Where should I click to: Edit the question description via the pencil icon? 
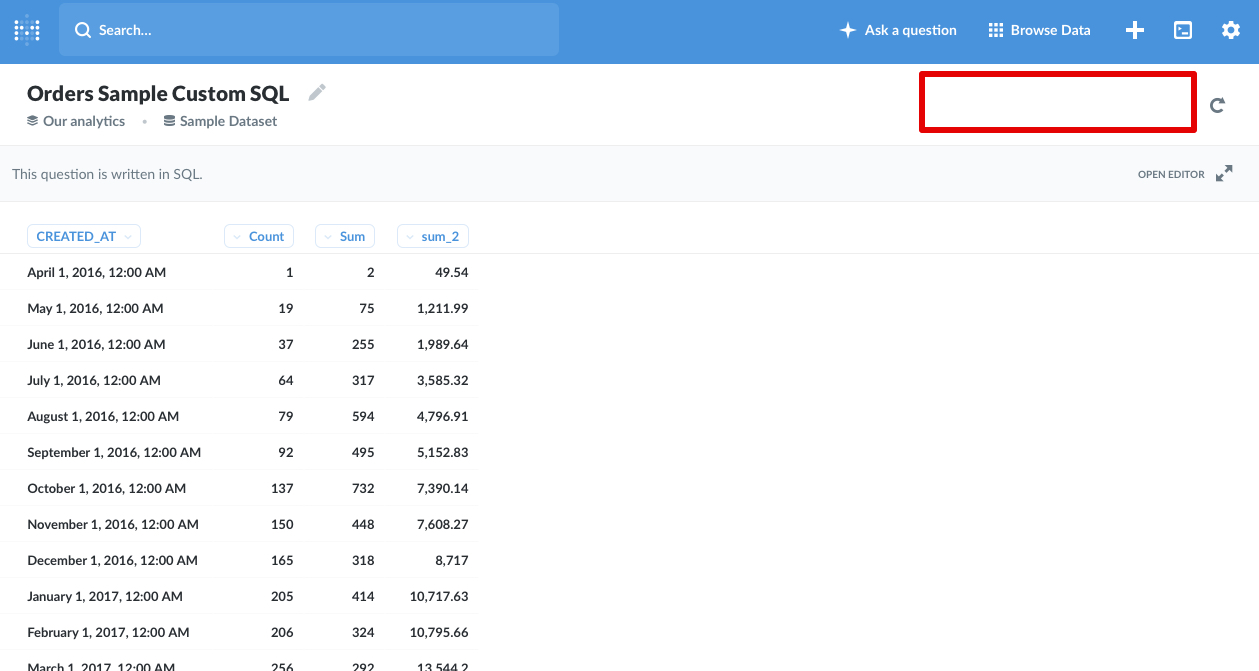click(x=317, y=91)
